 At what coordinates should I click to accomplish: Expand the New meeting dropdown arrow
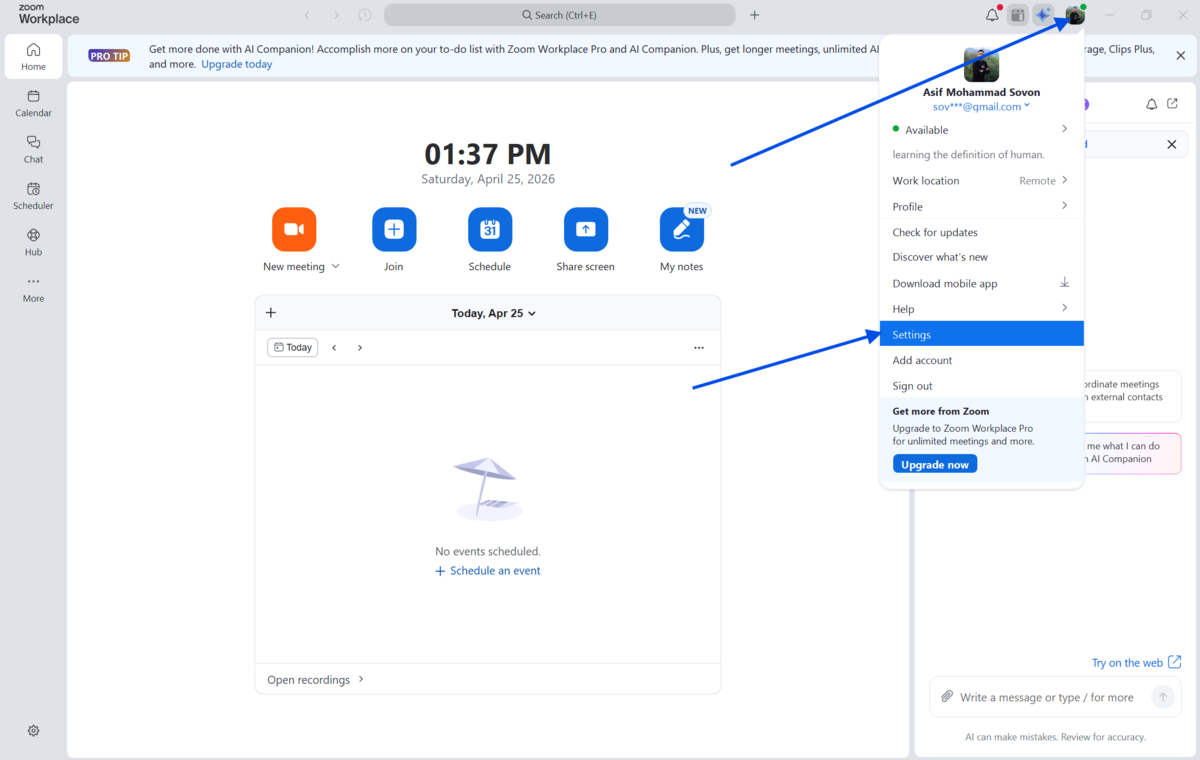click(x=336, y=267)
